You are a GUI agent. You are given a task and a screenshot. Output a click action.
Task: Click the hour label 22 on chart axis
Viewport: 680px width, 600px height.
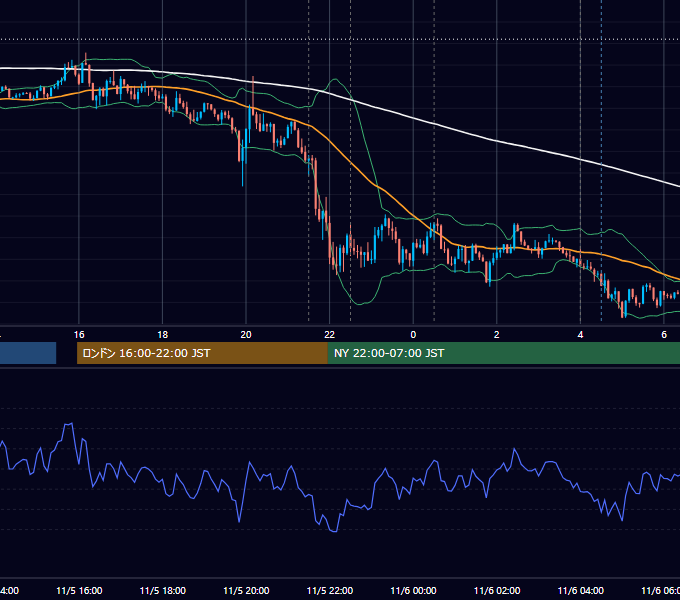coord(330,335)
